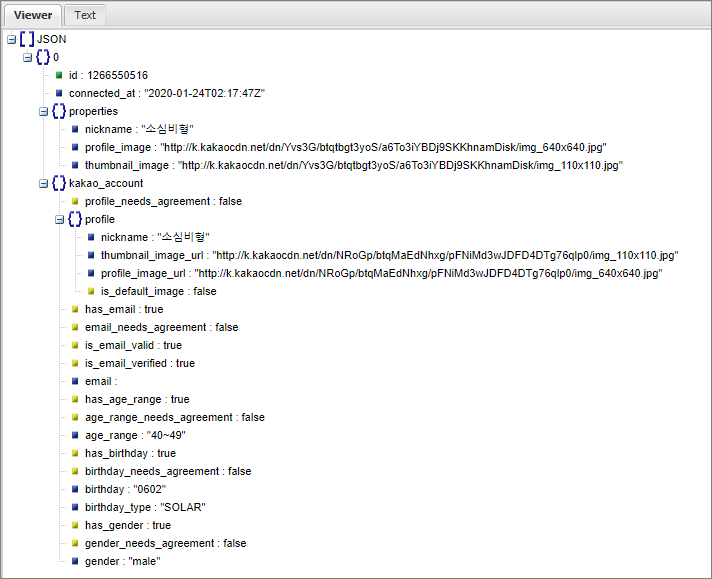Click the string icon beside email
This screenshot has height=579, width=712.
(75, 381)
